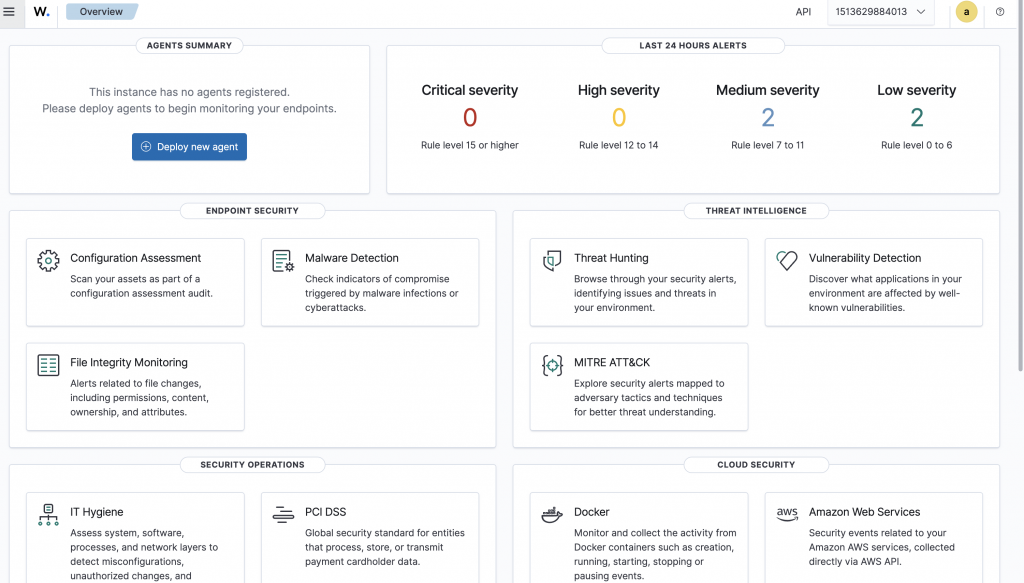Click the CLOUD SECURITY section title

tap(756, 465)
